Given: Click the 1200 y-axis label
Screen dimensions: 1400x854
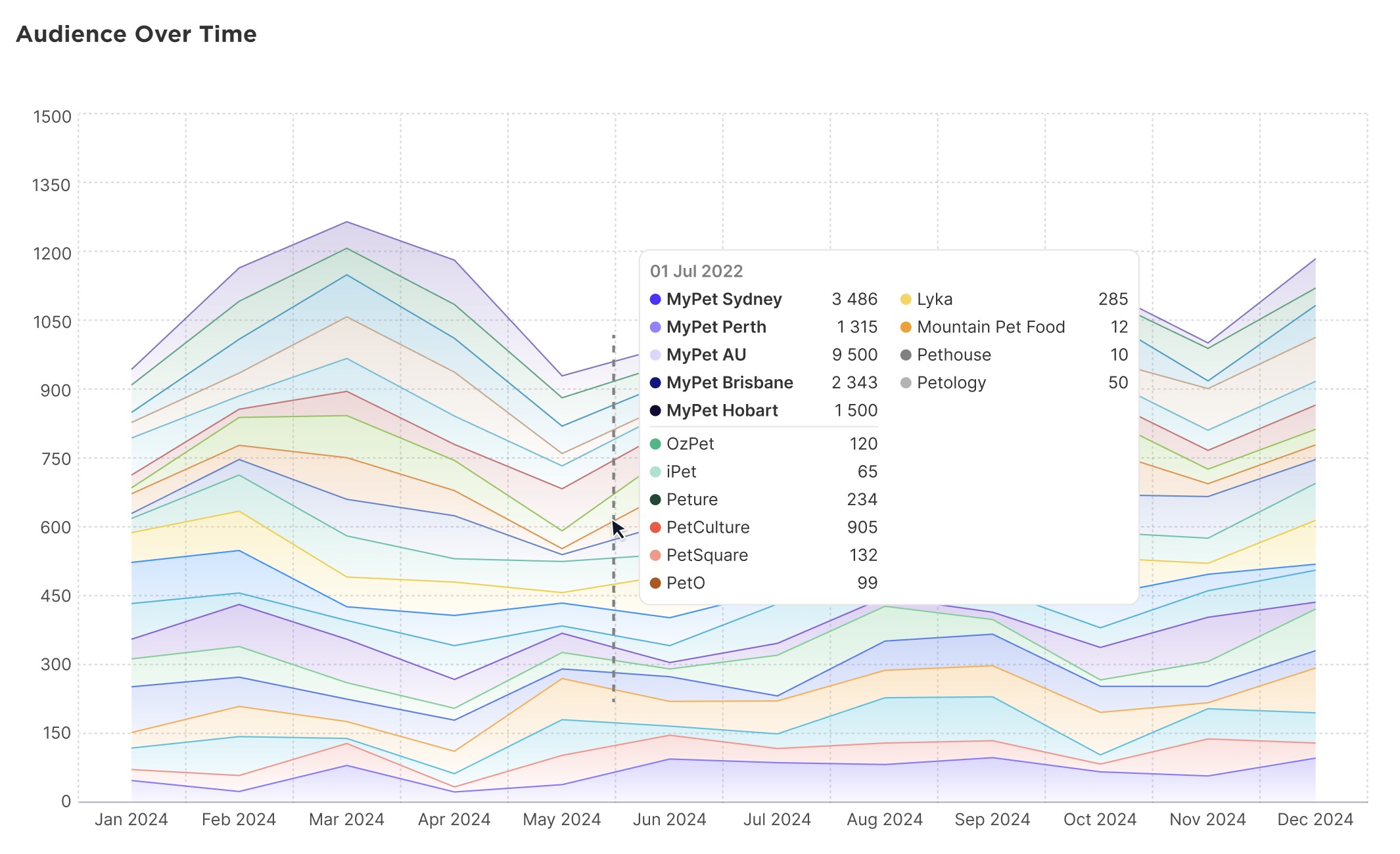Looking at the screenshot, I should (x=52, y=254).
